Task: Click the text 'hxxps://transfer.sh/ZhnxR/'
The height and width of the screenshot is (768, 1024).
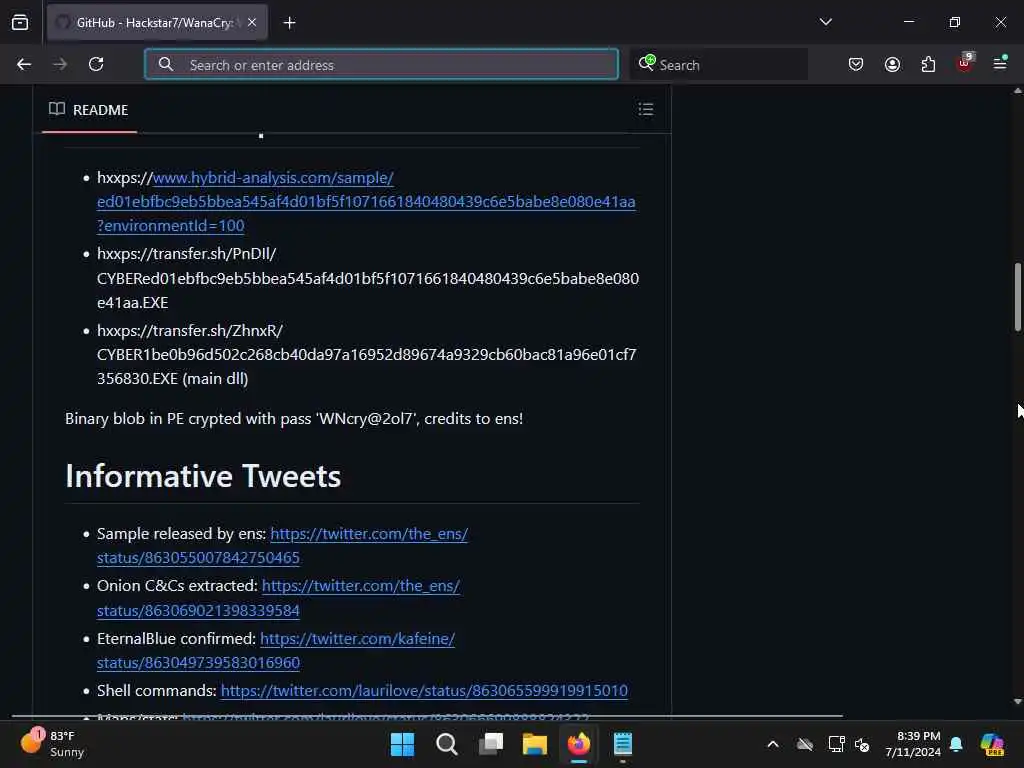Action: tap(189, 330)
